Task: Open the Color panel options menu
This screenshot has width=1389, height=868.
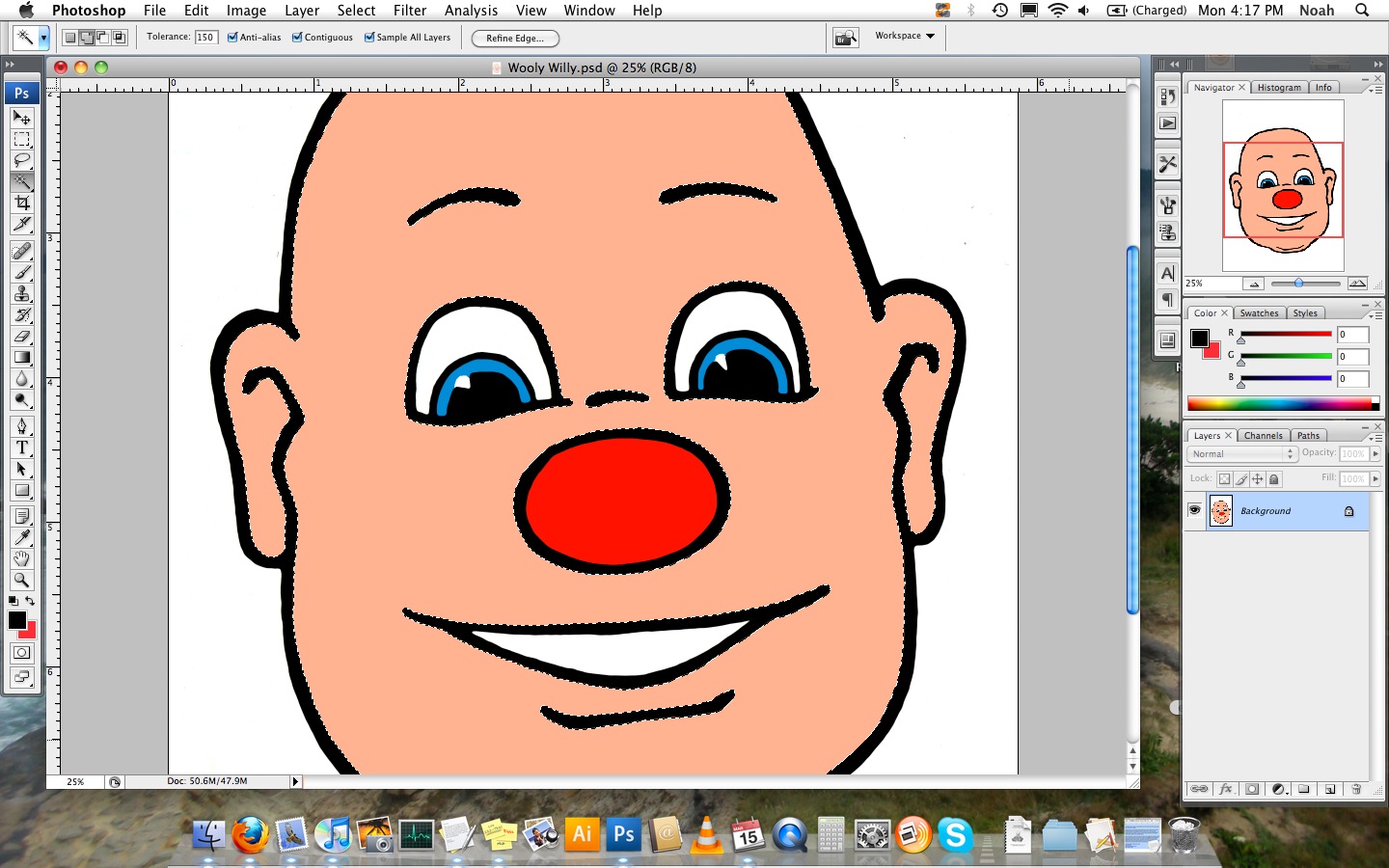Action: coord(1375,314)
